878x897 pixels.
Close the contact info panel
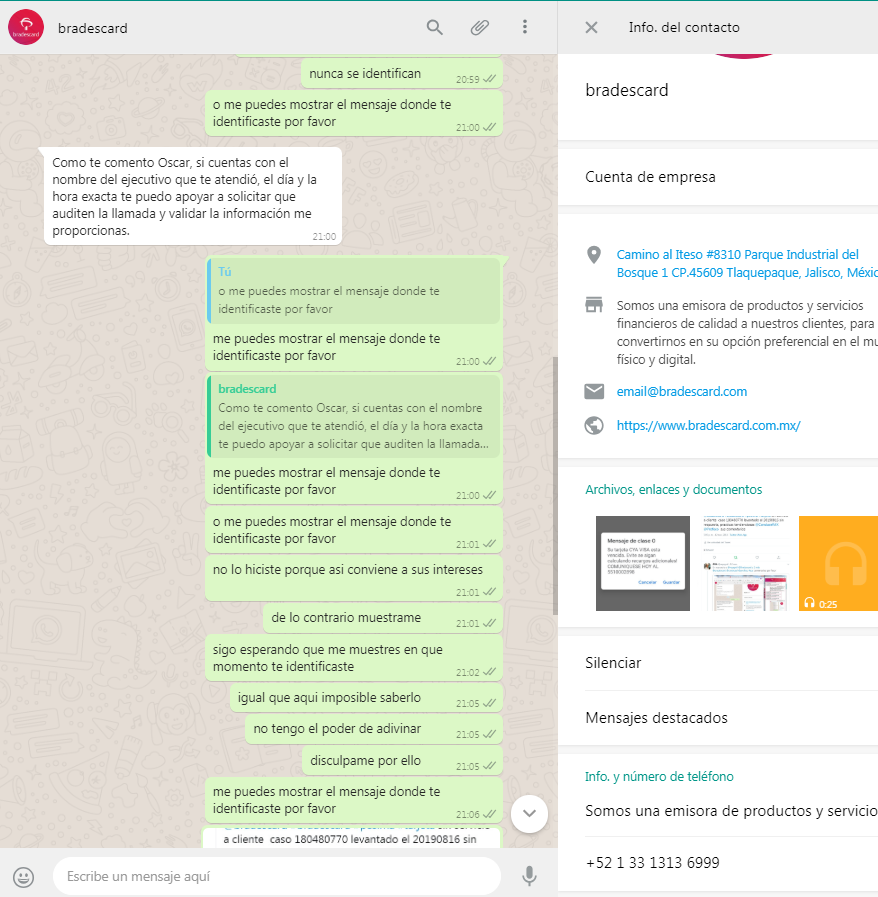coord(591,27)
